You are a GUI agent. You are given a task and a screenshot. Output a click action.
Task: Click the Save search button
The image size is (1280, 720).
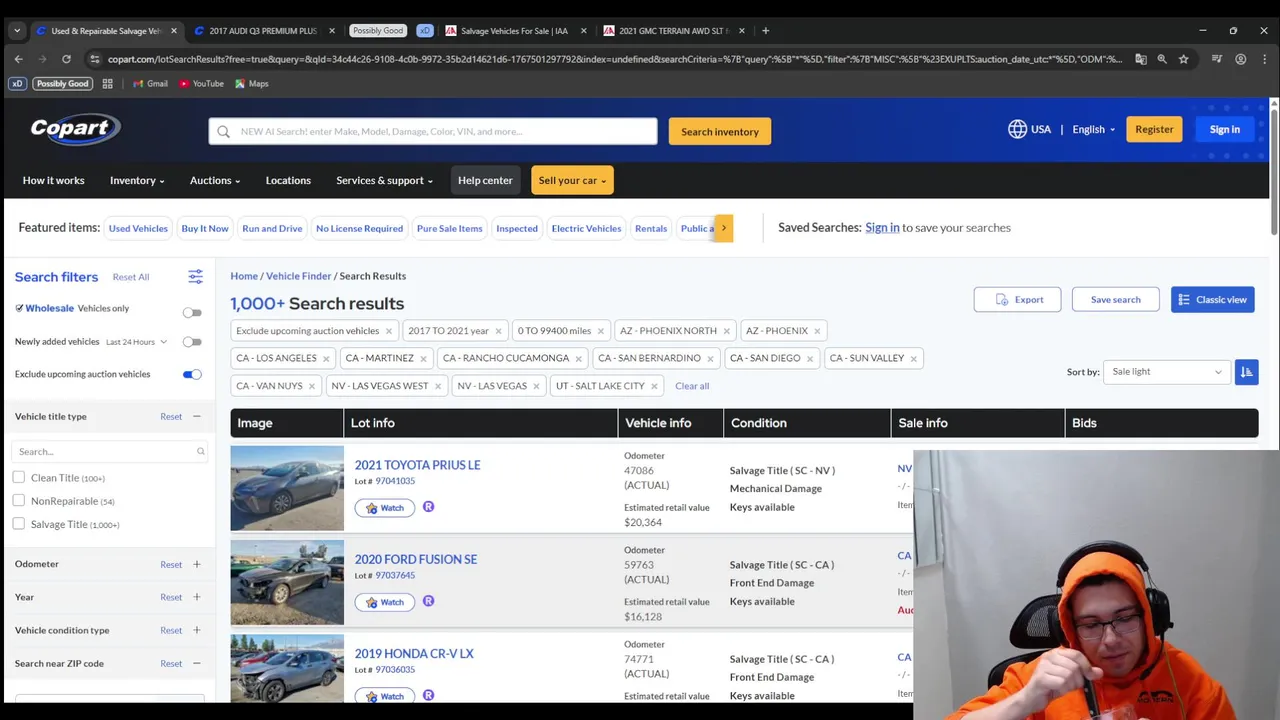click(1115, 299)
